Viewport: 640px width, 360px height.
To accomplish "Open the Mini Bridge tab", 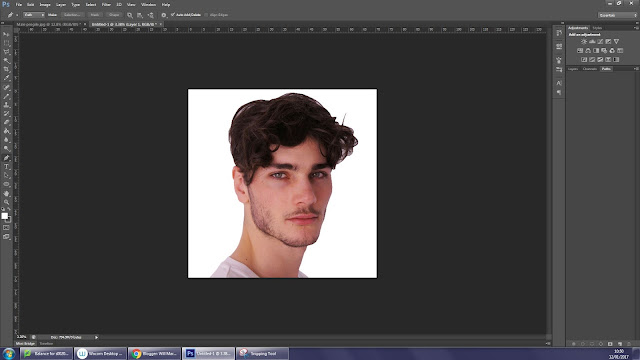I will tap(25, 344).
